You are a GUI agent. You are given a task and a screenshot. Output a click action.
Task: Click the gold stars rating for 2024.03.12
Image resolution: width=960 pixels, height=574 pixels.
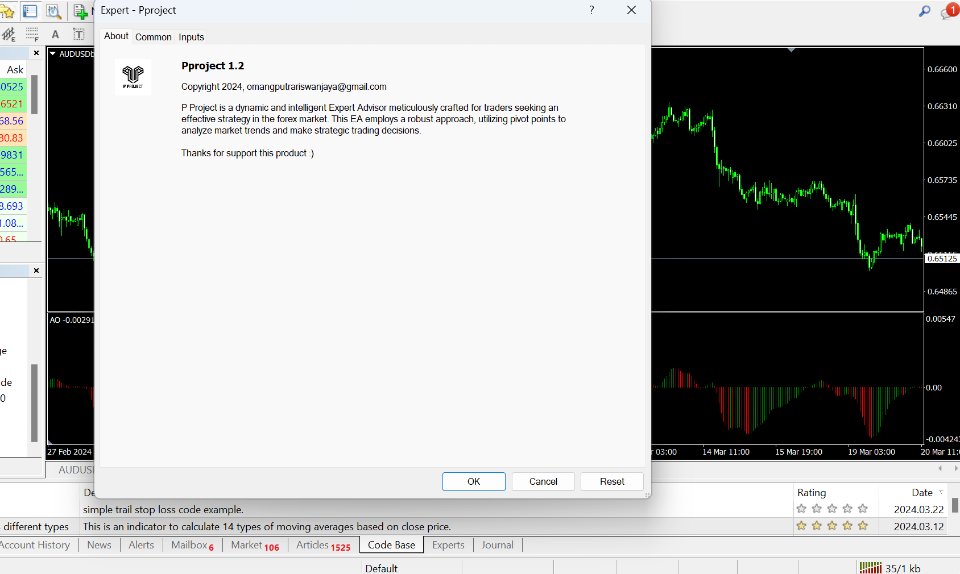832,526
